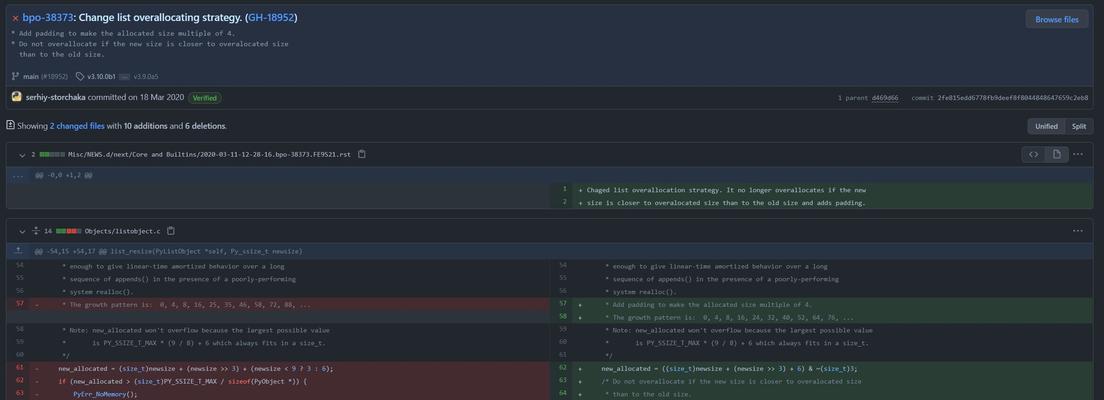
Task: Open pull request #18952 beside main branch
Action: coord(54,76)
